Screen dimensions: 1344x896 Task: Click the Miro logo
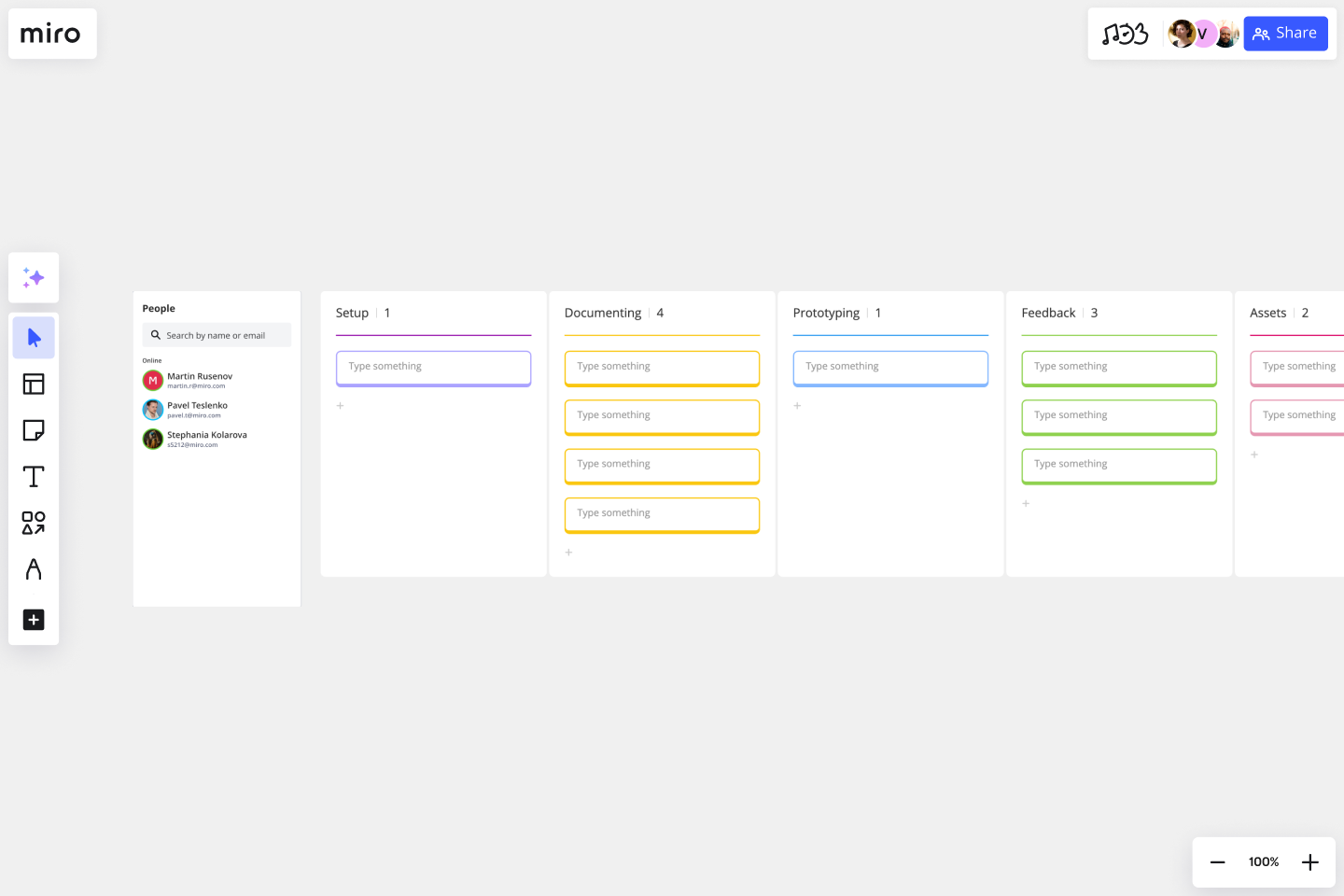coord(51,34)
